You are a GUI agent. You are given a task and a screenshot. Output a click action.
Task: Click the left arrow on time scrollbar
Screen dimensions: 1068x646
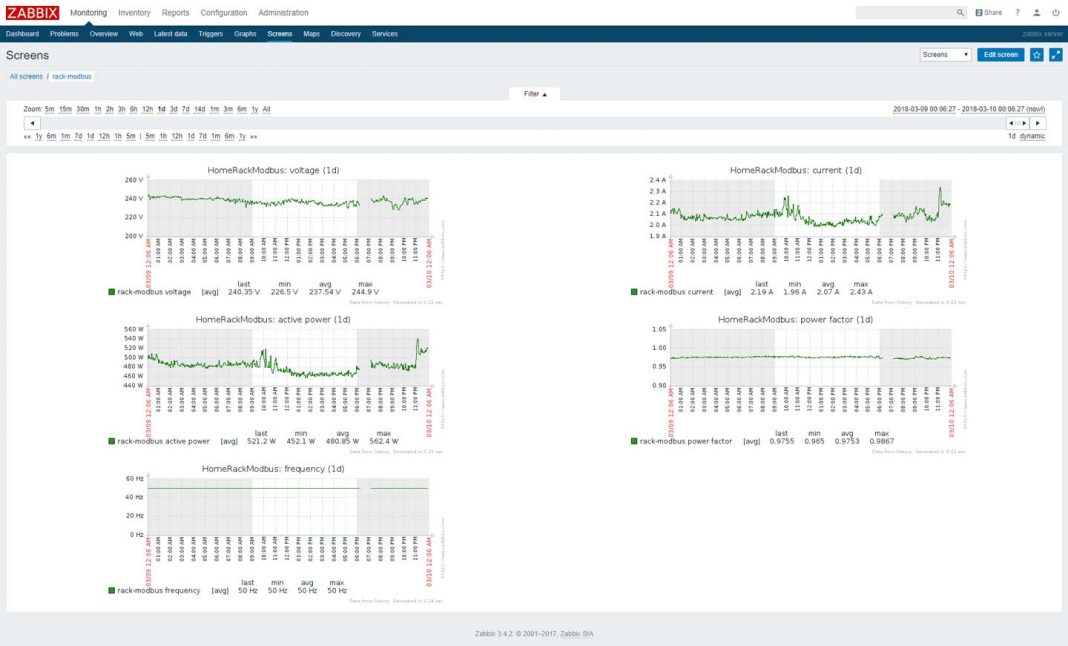pyautogui.click(x=32, y=123)
